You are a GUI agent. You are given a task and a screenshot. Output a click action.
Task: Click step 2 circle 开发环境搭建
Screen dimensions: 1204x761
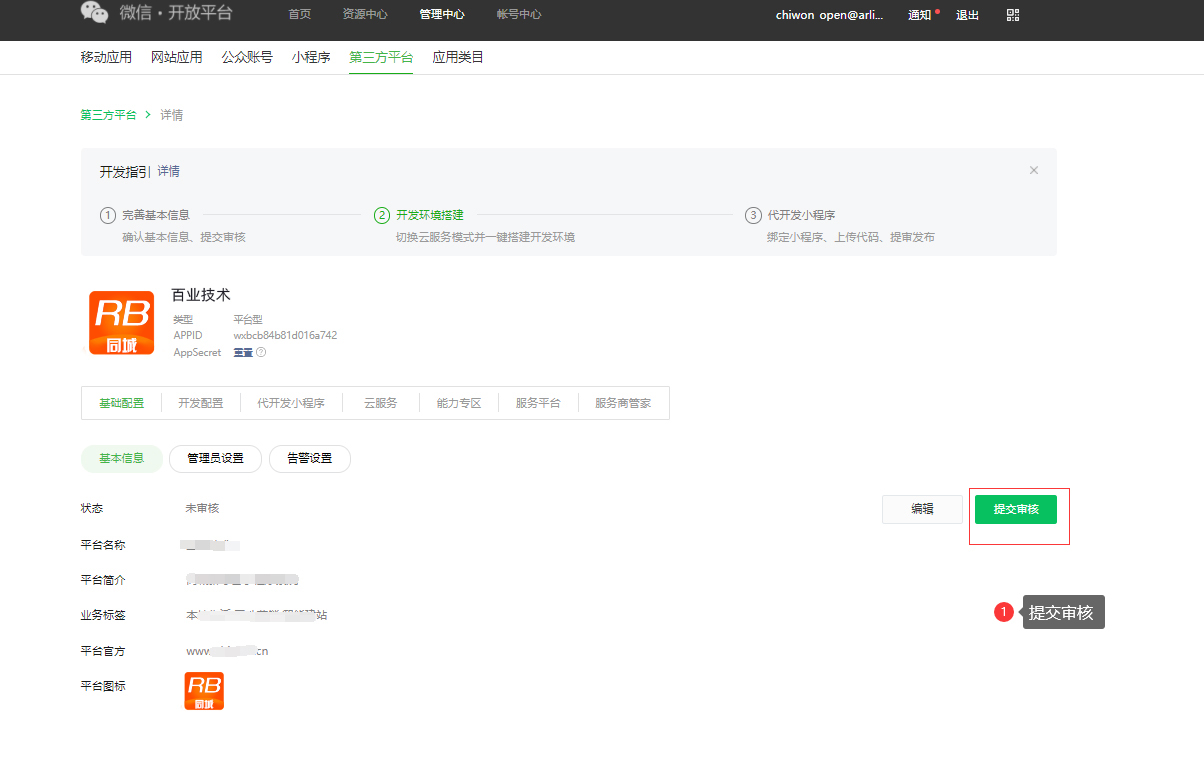tap(382, 215)
